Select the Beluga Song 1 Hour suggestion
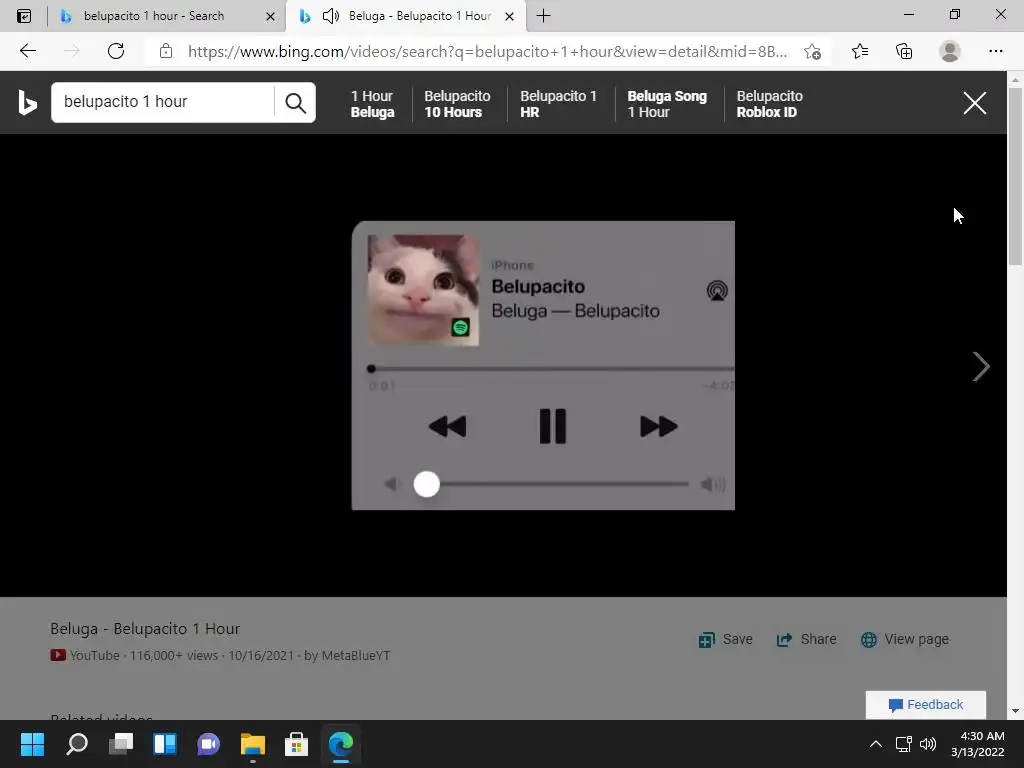 click(667, 104)
